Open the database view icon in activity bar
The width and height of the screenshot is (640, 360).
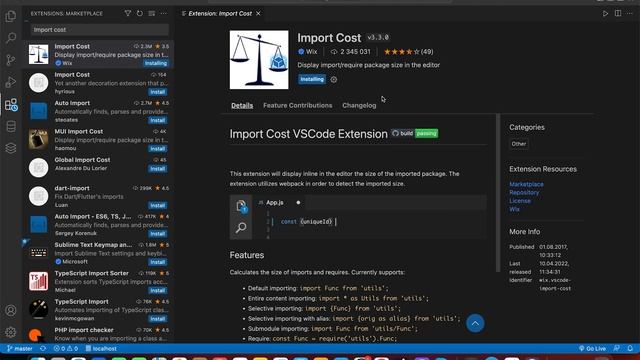tap(11, 127)
